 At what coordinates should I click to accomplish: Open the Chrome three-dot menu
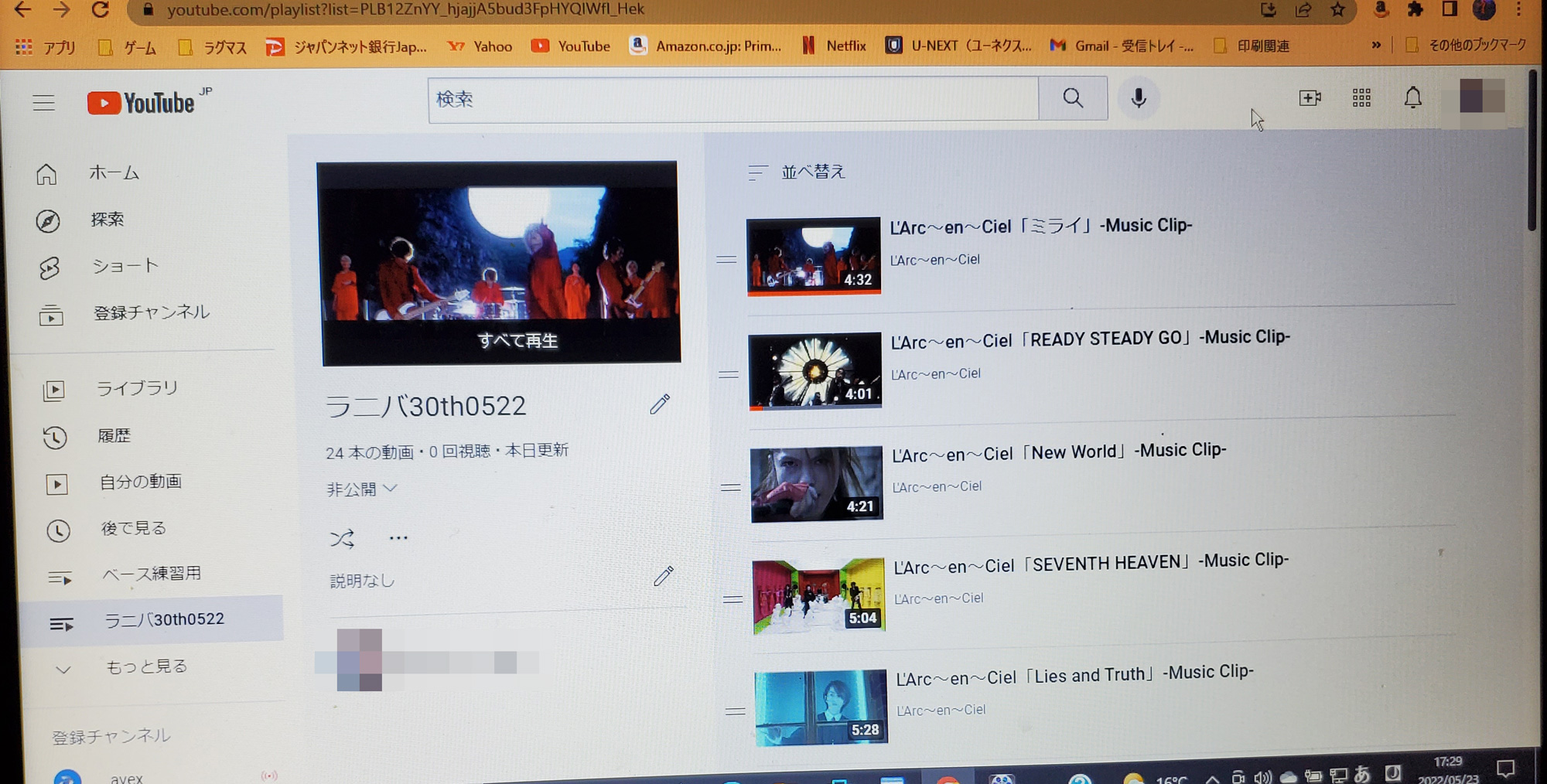tap(1519, 9)
